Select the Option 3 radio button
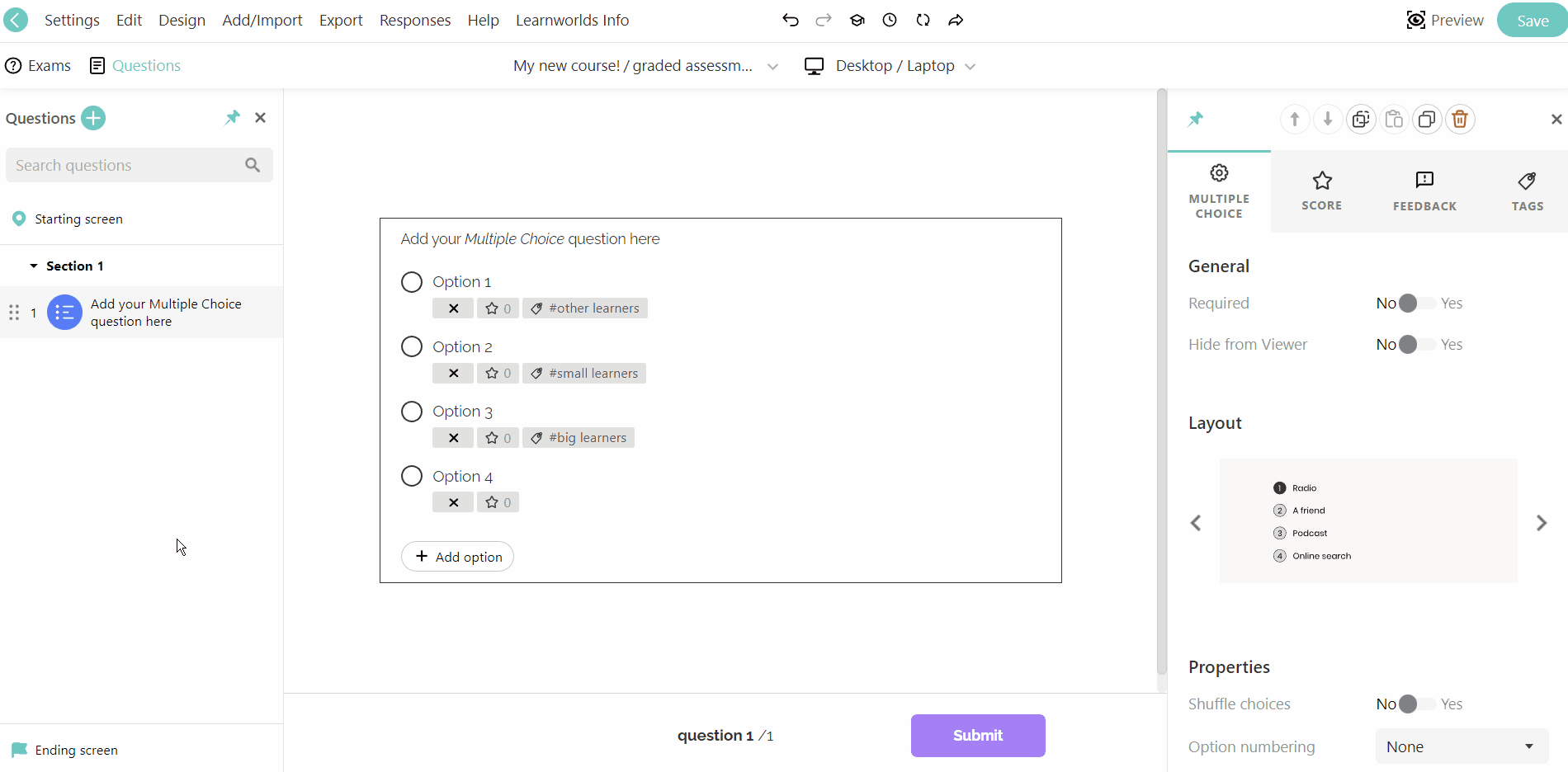1568x772 pixels. point(411,411)
